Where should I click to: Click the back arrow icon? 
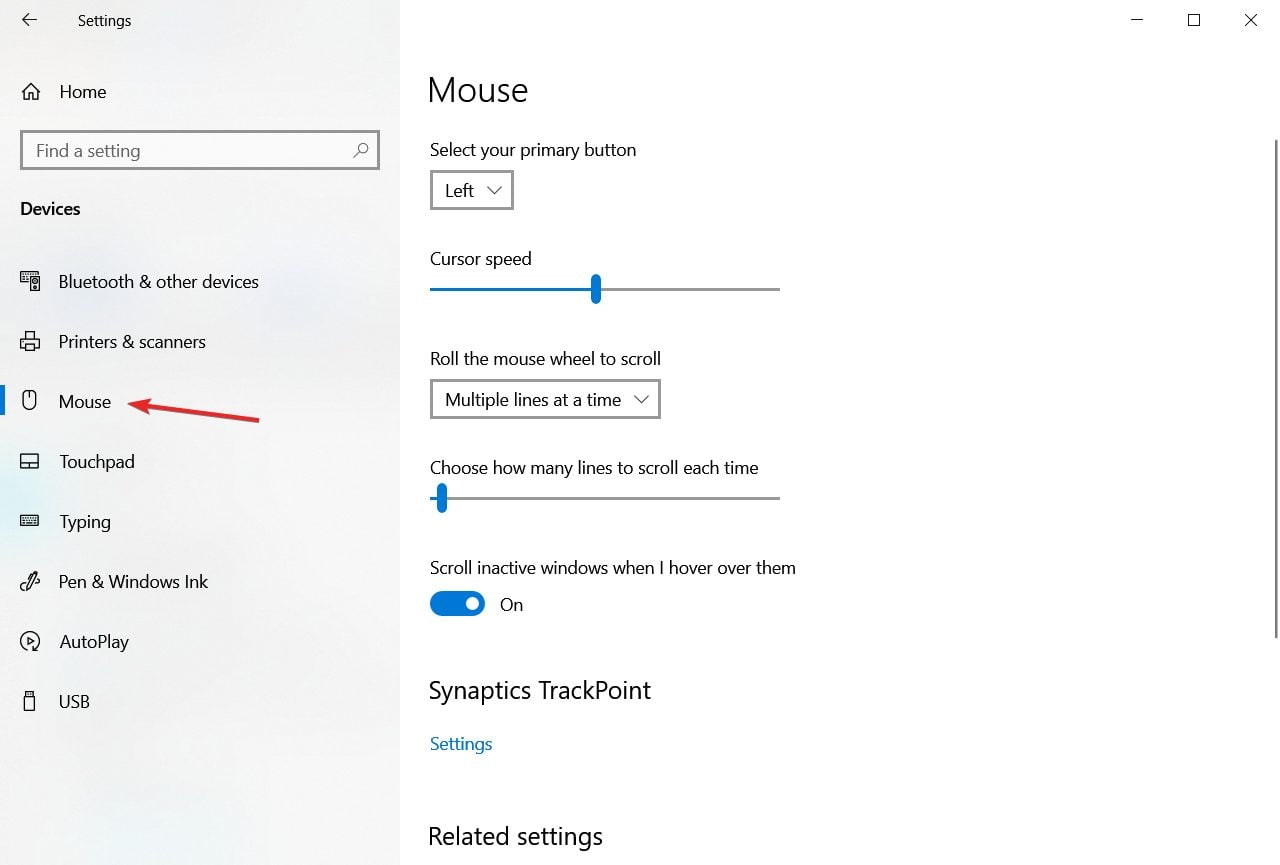click(29, 20)
